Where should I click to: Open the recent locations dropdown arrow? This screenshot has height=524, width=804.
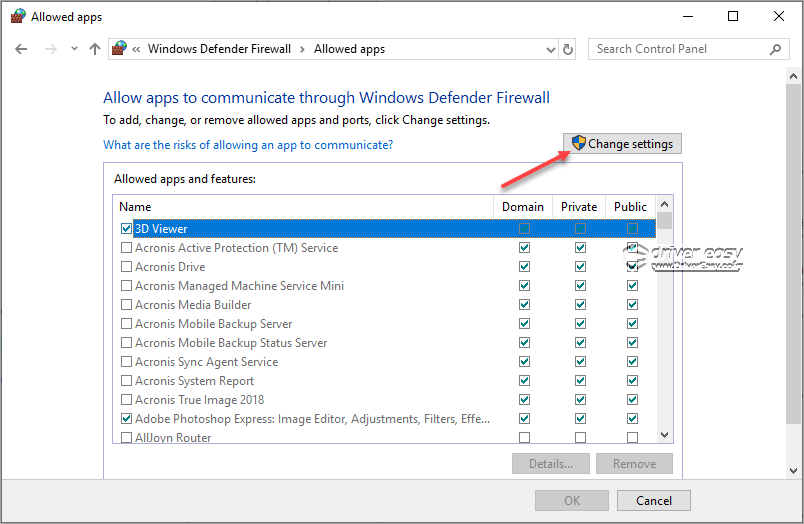[74, 49]
